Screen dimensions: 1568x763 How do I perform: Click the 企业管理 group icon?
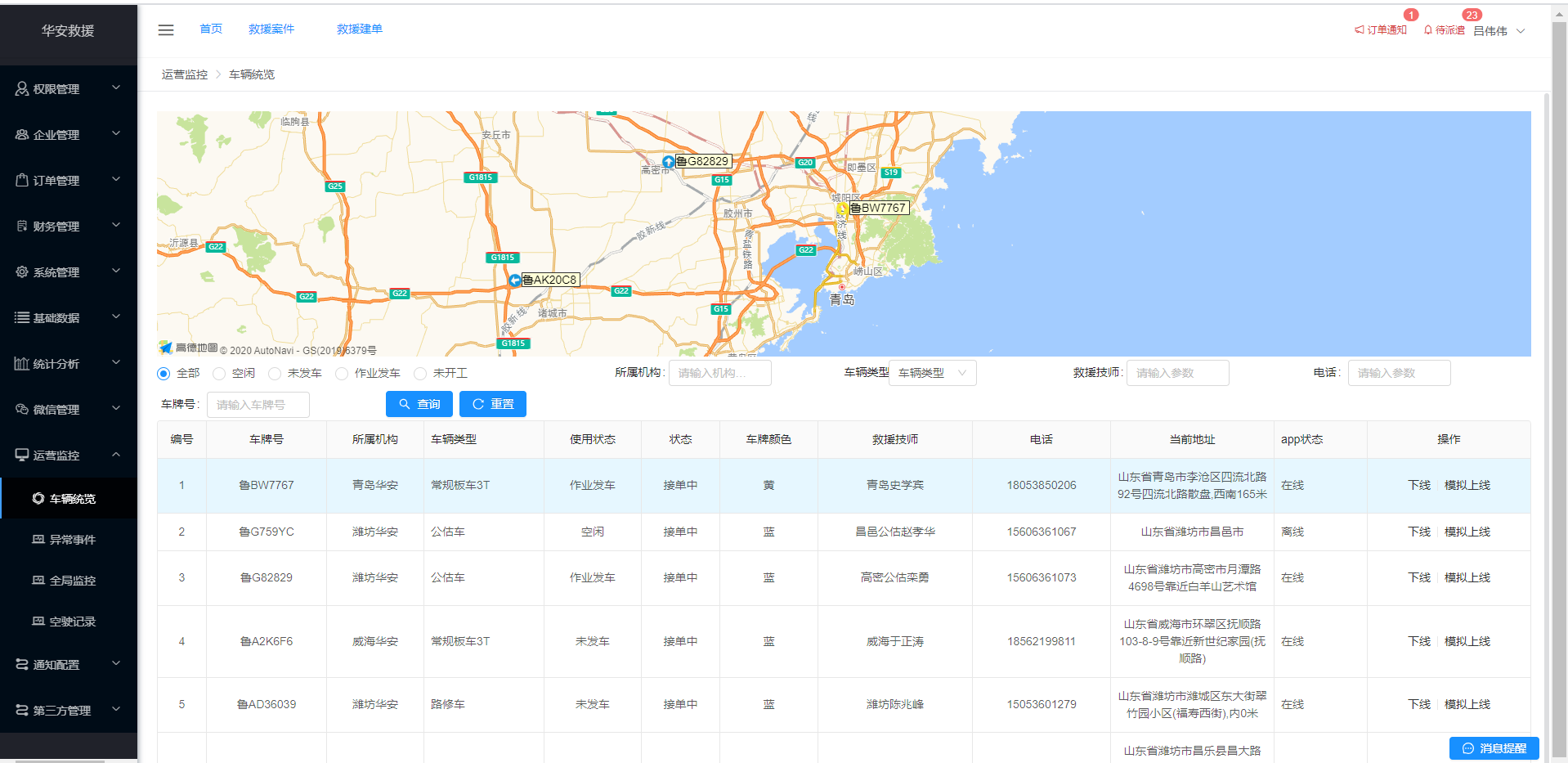(x=22, y=134)
